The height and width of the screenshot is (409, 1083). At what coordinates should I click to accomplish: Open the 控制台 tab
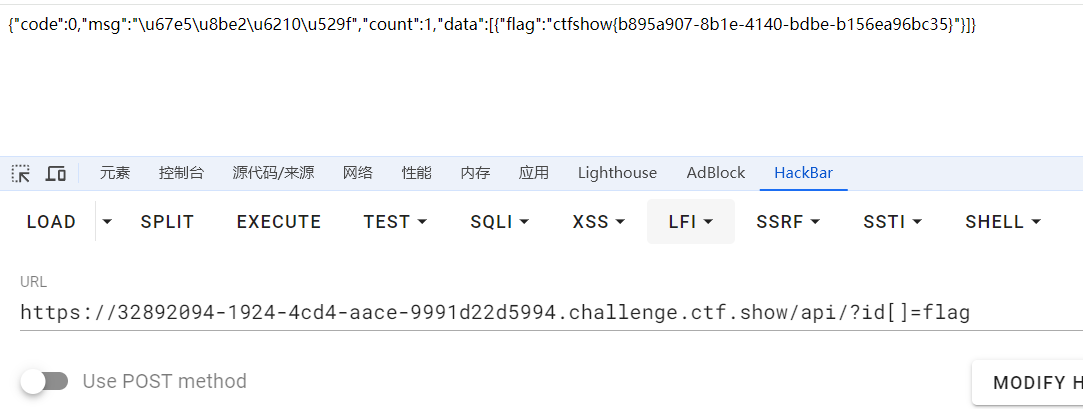(x=181, y=173)
